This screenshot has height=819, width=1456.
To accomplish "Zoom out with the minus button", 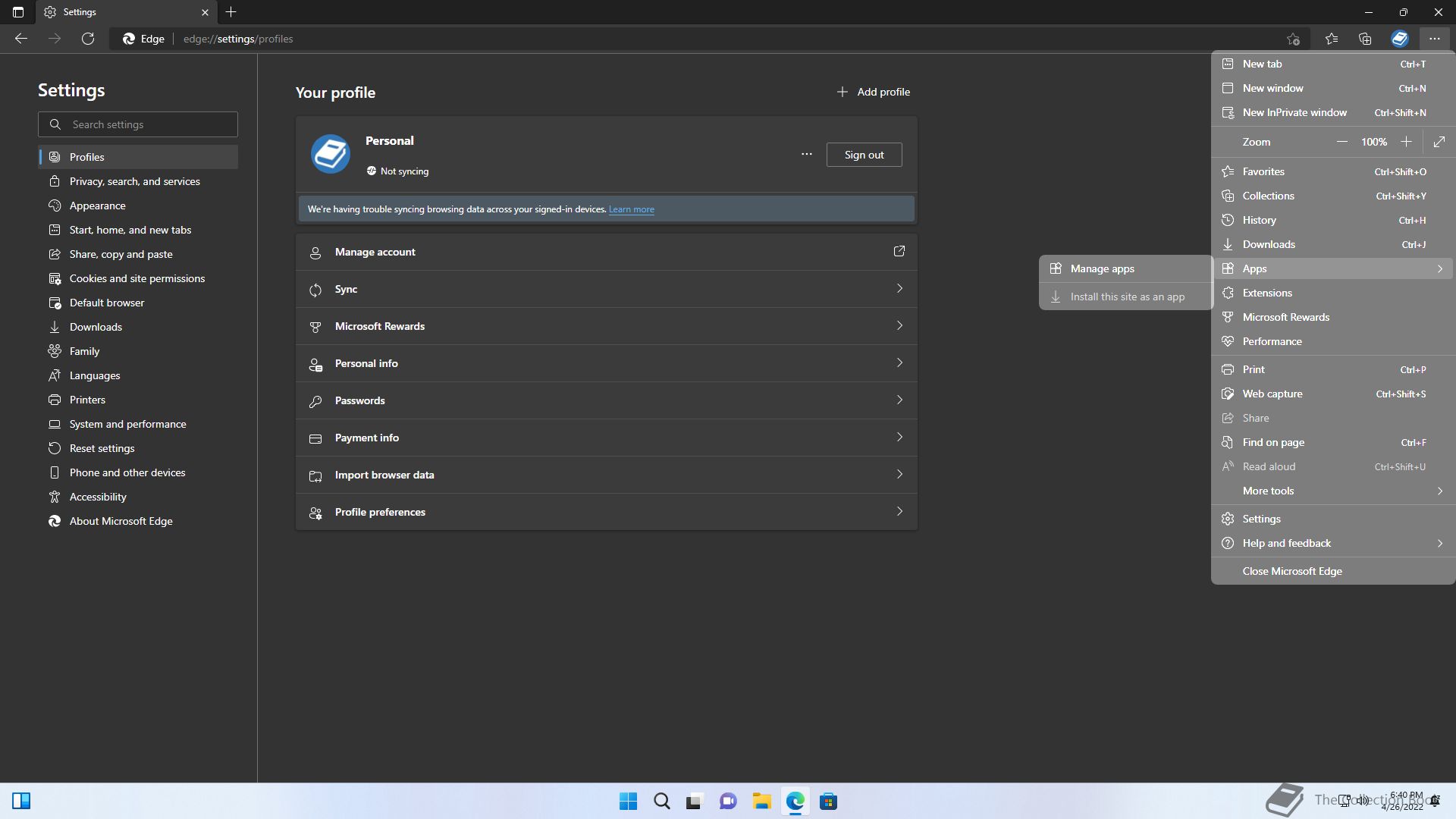I will (x=1341, y=142).
